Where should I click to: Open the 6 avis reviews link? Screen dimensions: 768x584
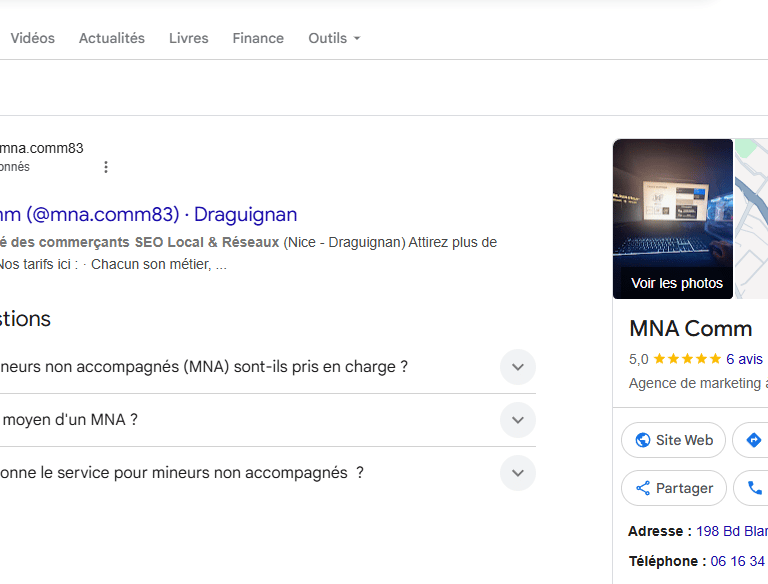pos(744,359)
